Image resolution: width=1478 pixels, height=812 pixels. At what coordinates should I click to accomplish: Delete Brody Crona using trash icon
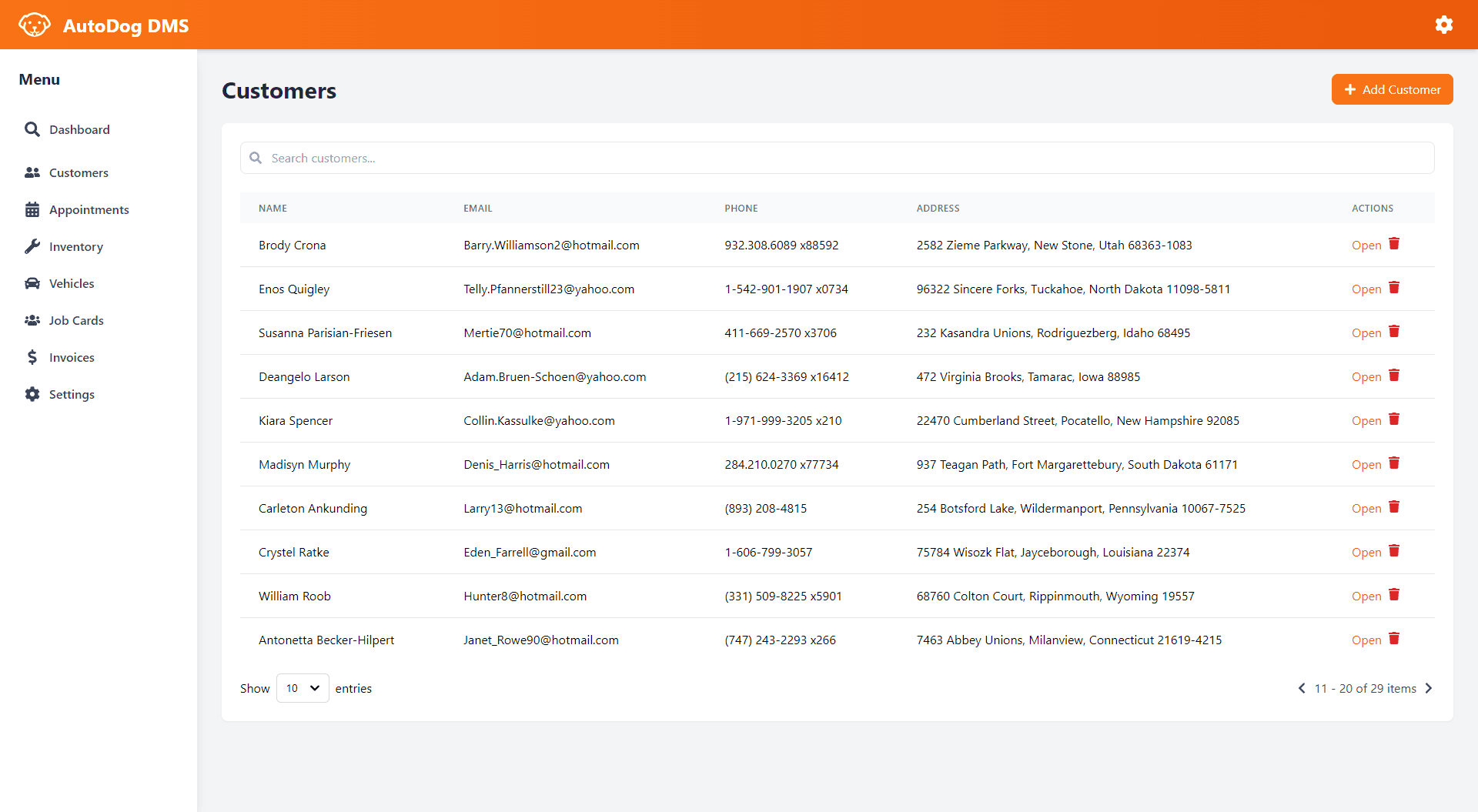pos(1394,244)
